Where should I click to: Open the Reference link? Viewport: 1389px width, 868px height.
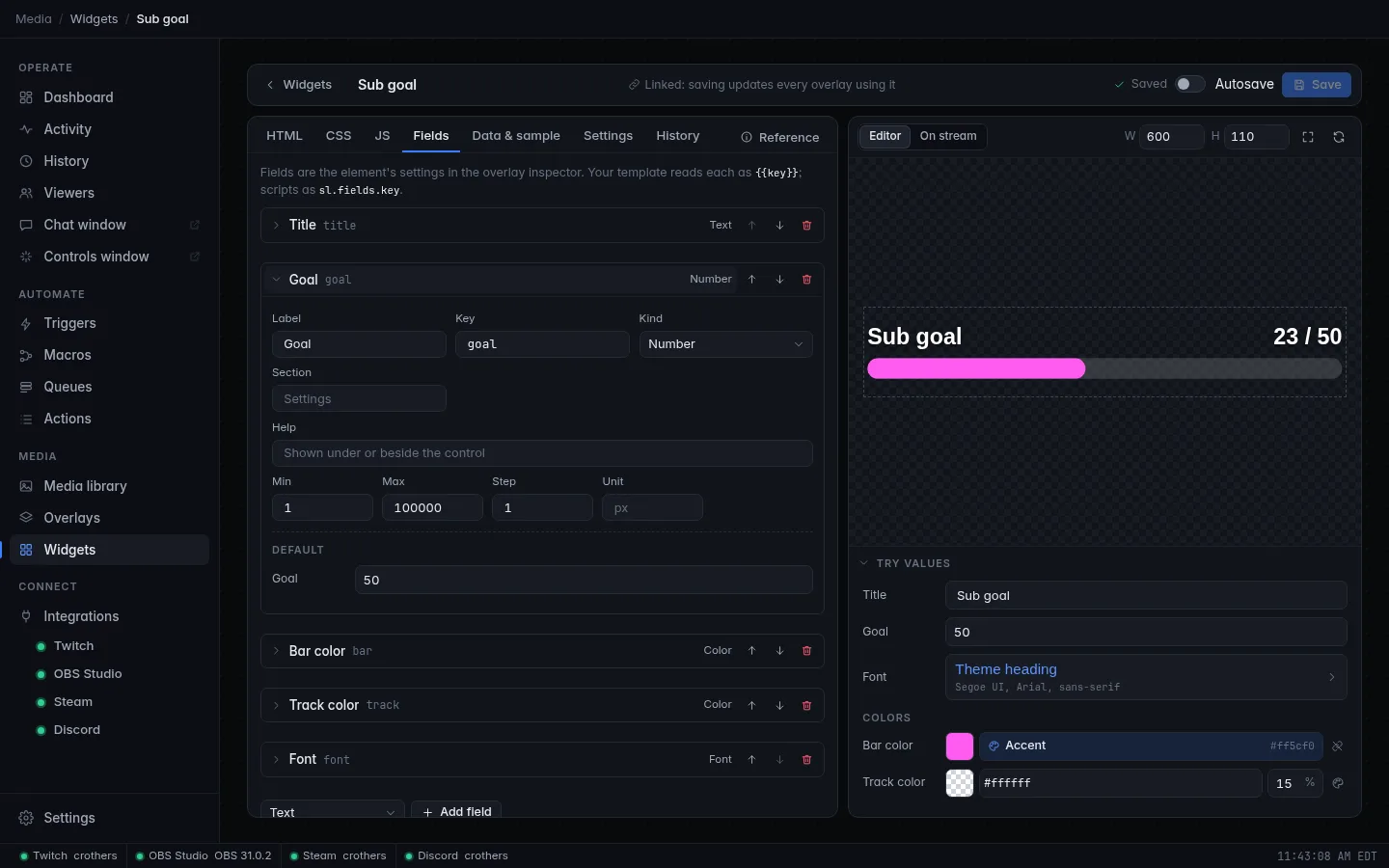point(780,137)
